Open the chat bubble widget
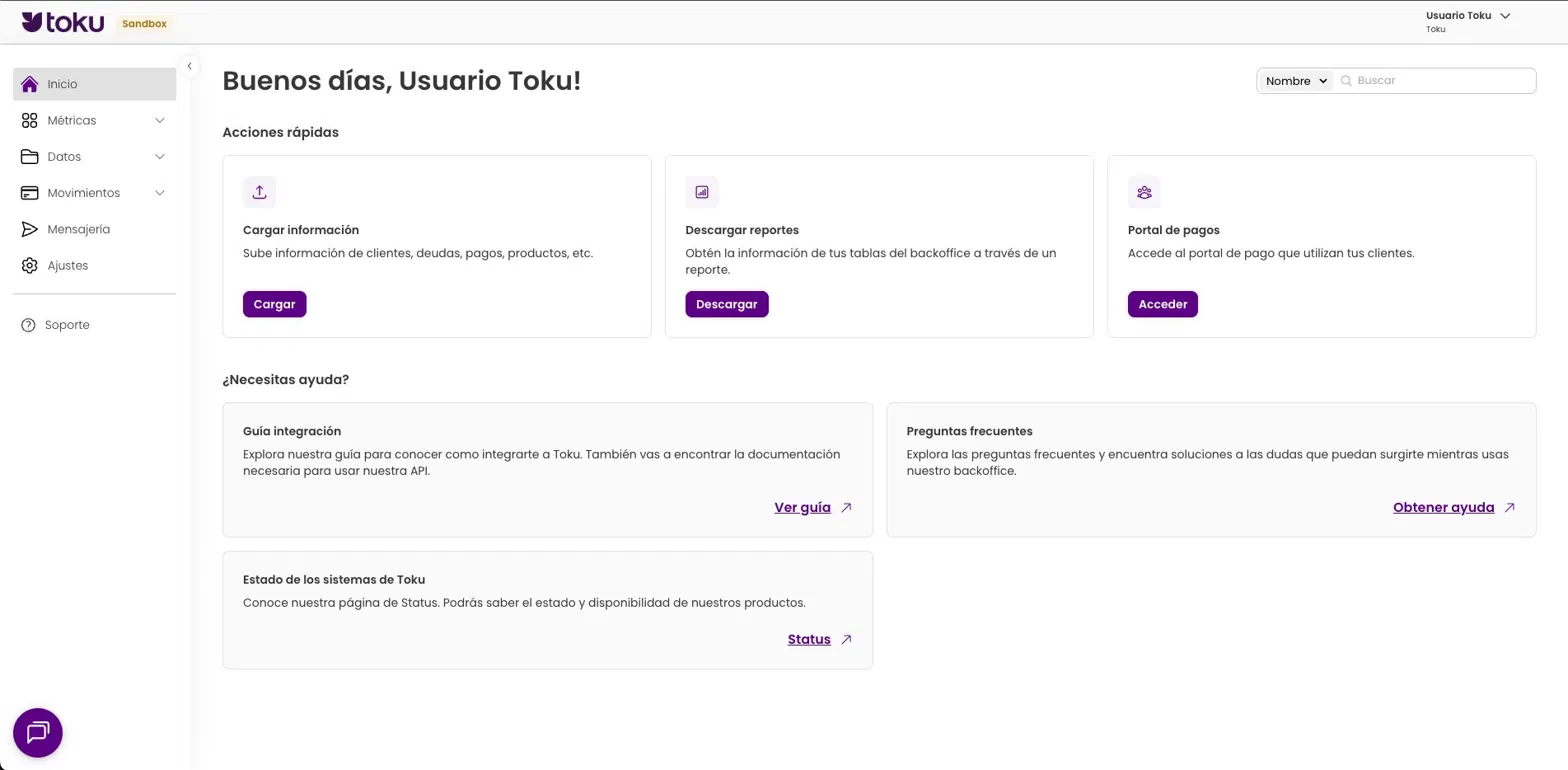Image resolution: width=1568 pixels, height=770 pixels. pyautogui.click(x=38, y=733)
